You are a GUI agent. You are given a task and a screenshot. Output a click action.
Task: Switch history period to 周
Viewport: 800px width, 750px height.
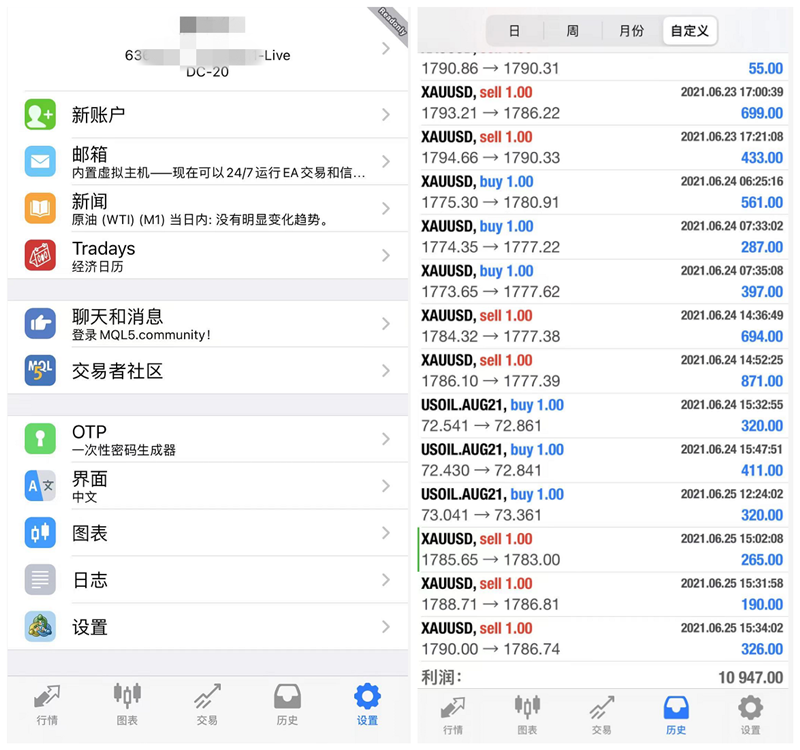572,31
